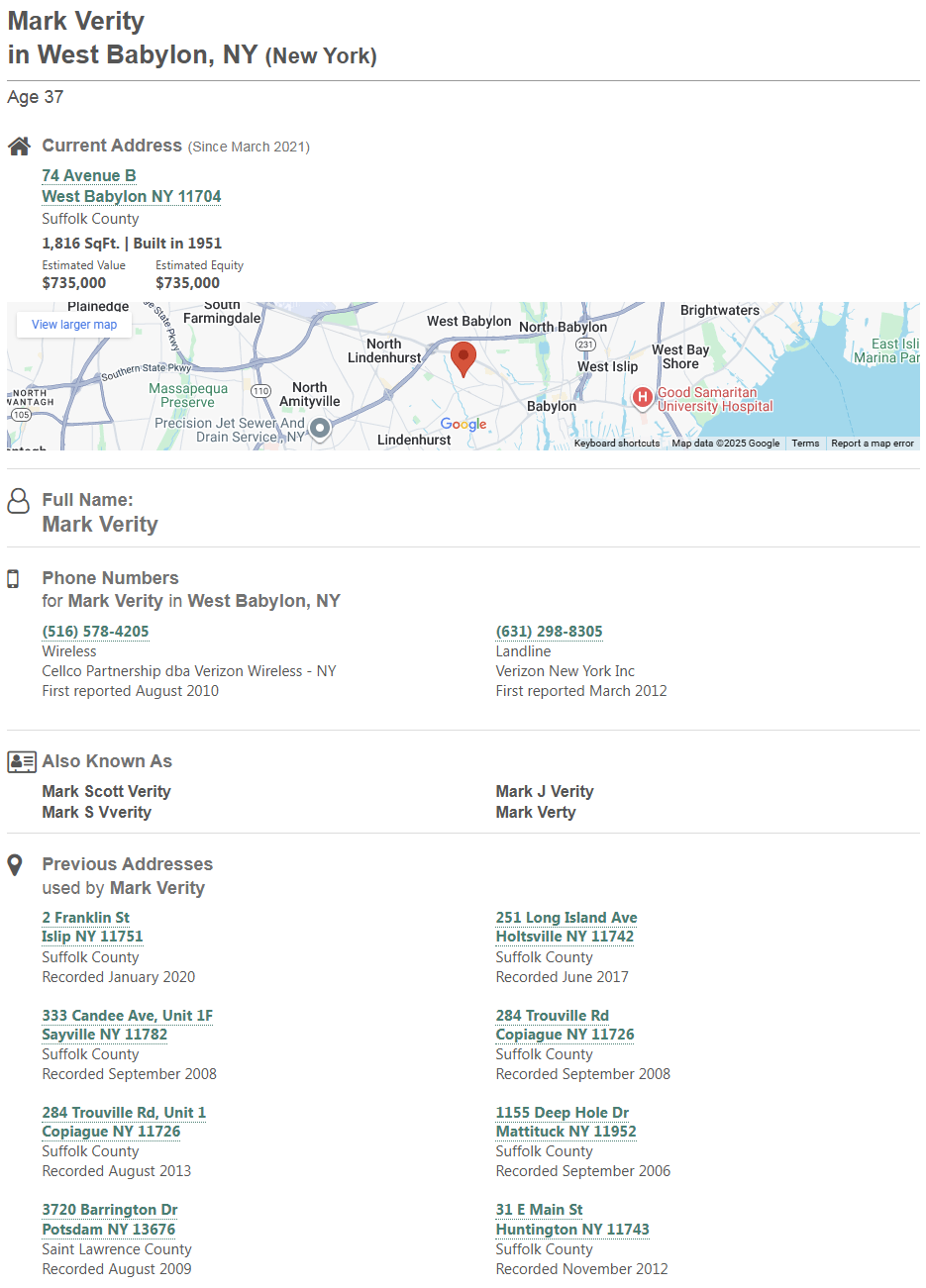Click the ID card icon beside Also Known As

click(x=21, y=761)
